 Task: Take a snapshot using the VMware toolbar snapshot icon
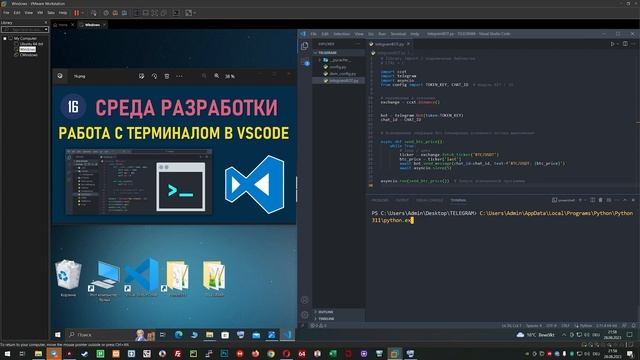(x=106, y=13)
